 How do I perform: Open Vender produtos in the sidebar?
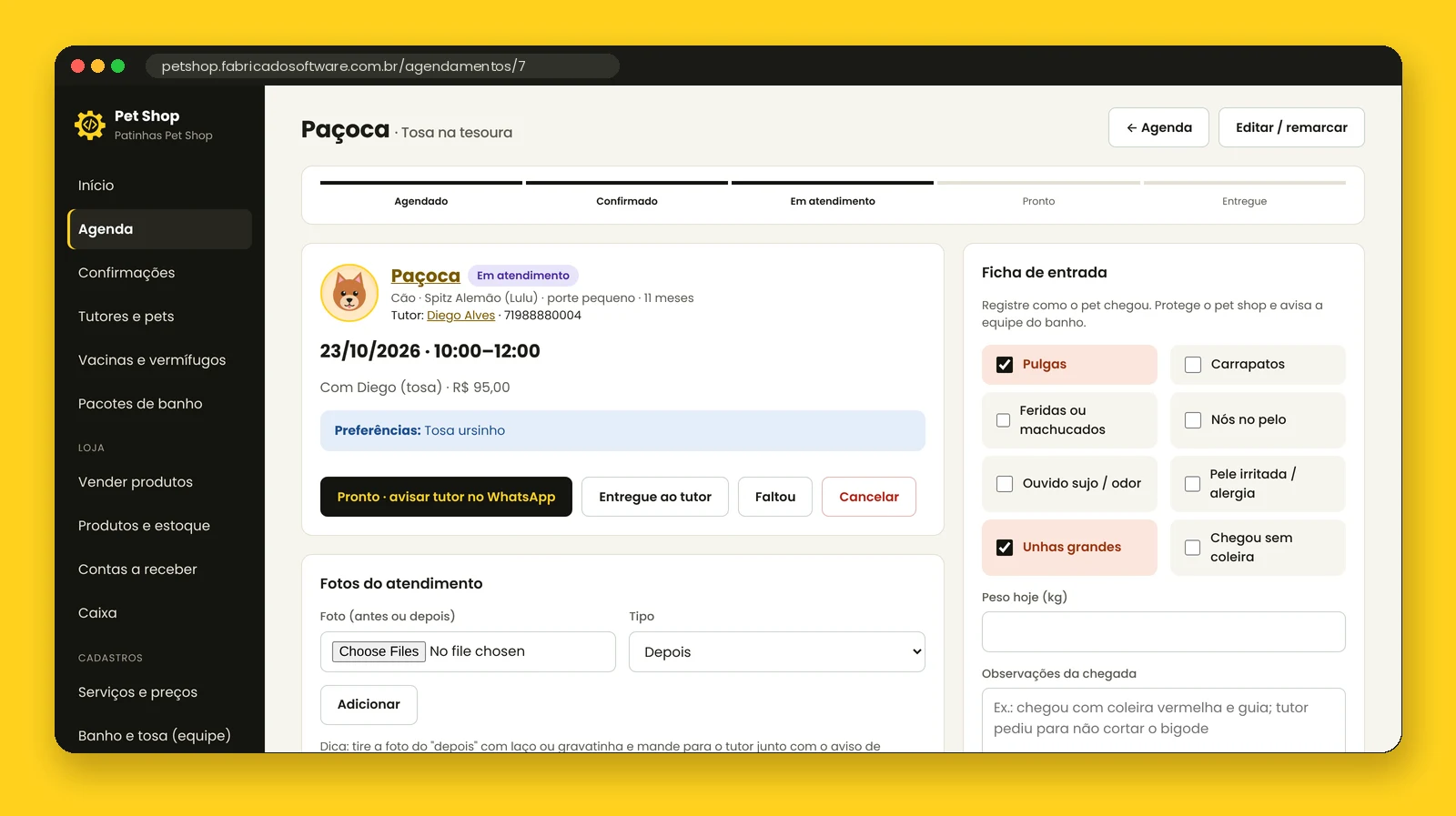160,482
